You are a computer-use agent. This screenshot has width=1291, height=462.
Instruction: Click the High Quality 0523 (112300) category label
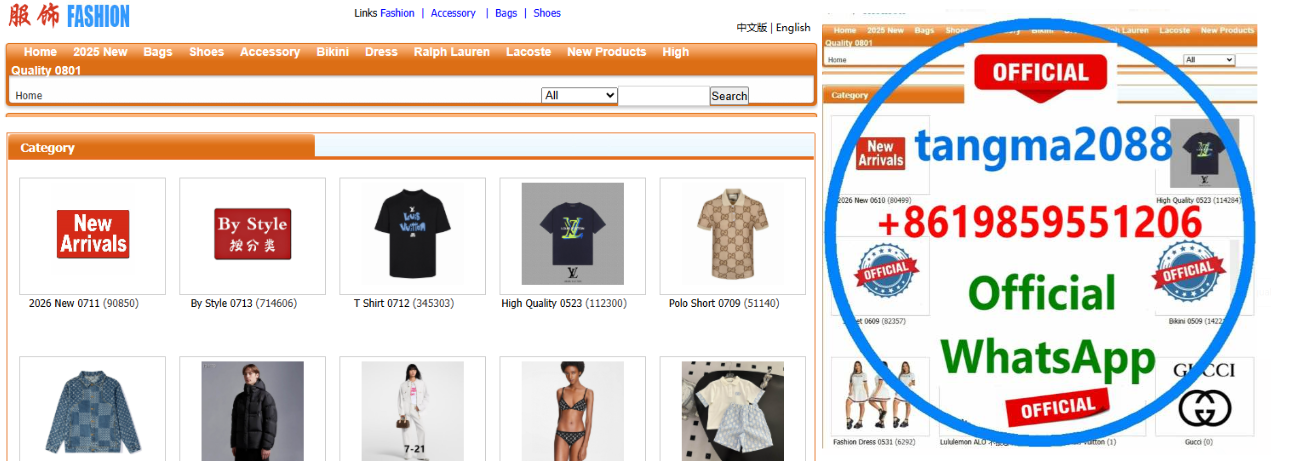[564, 303]
